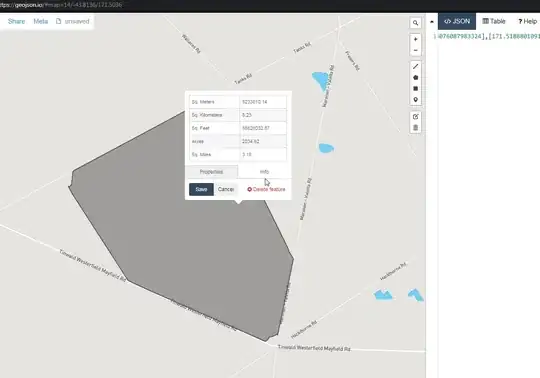
Task: Click the Sq. Meters label
Action: click(x=203, y=102)
